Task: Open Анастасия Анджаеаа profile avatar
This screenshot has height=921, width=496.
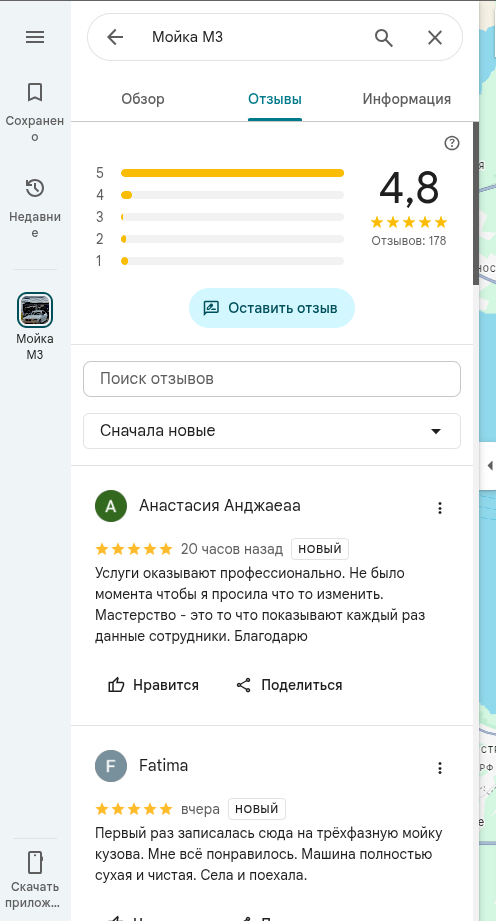Action: 111,506
